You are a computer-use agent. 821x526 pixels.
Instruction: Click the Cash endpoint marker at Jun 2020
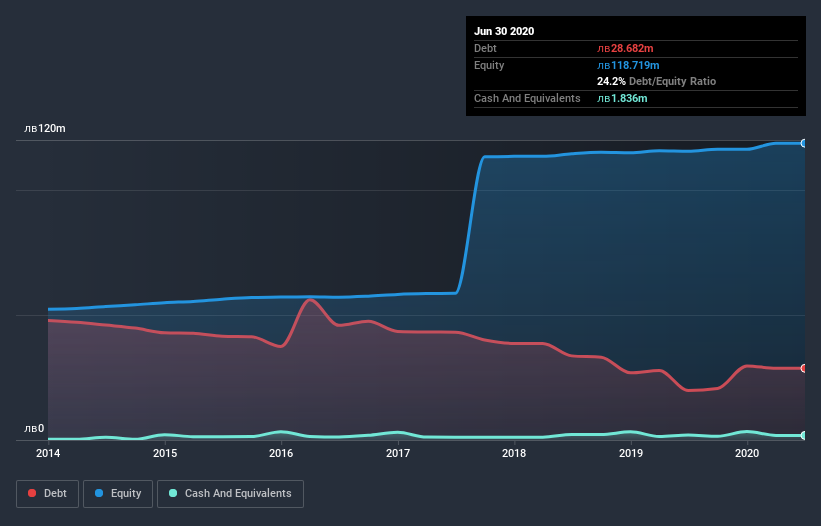click(804, 435)
